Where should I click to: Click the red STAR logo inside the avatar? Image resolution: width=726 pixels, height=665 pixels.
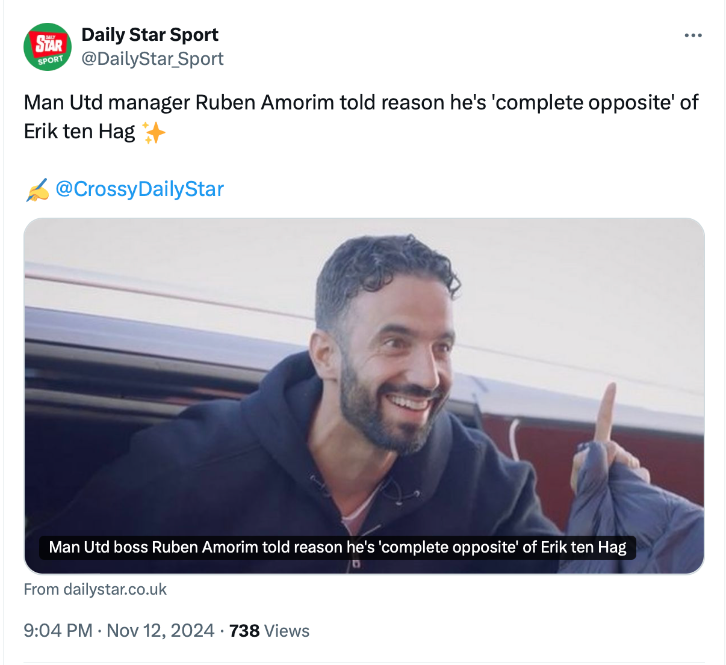pyautogui.click(x=47, y=43)
